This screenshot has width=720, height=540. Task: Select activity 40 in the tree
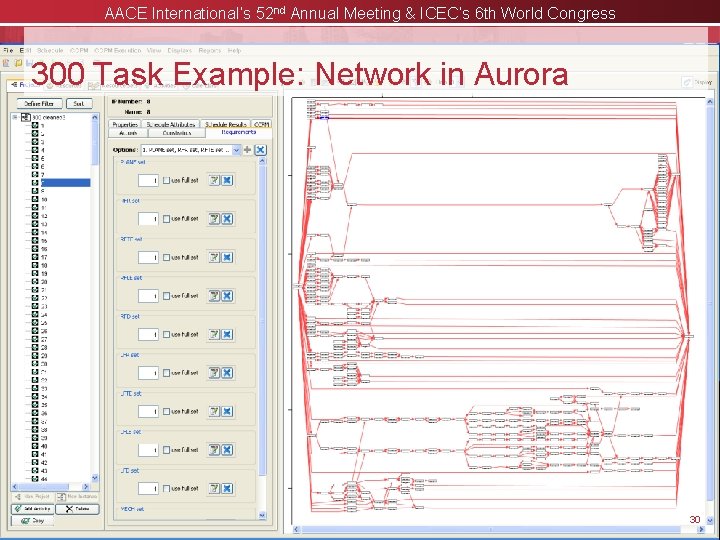click(39, 446)
